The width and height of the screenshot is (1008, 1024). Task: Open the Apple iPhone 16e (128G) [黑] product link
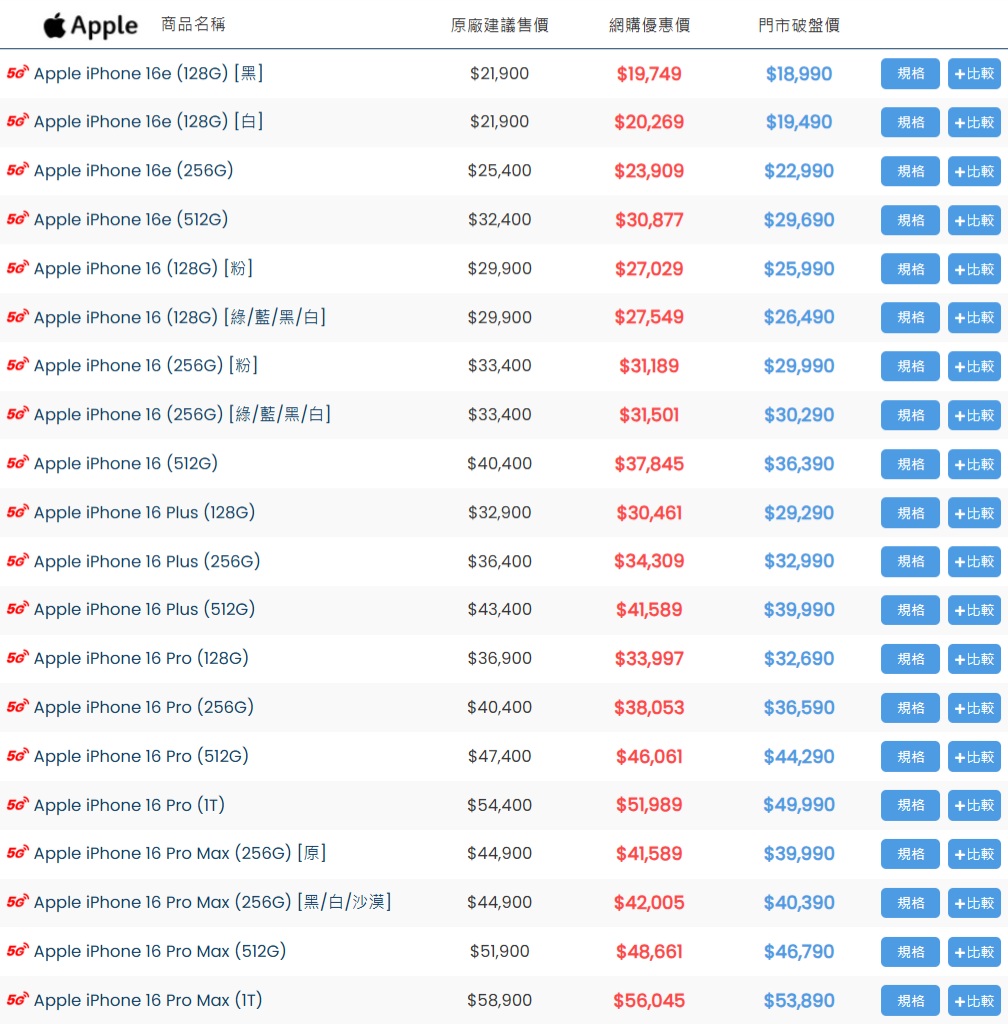pyautogui.click(x=149, y=73)
